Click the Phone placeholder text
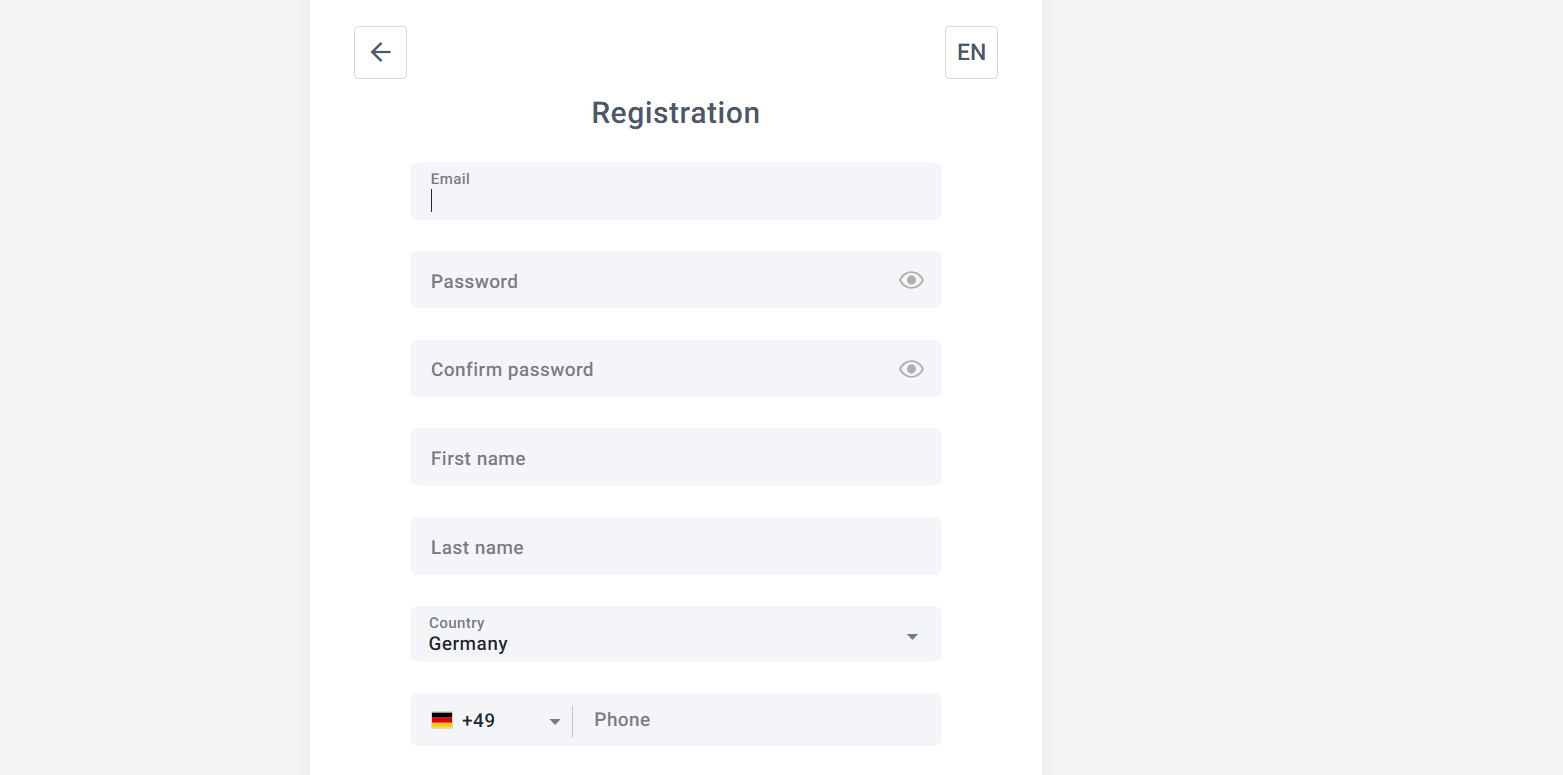 pos(622,720)
